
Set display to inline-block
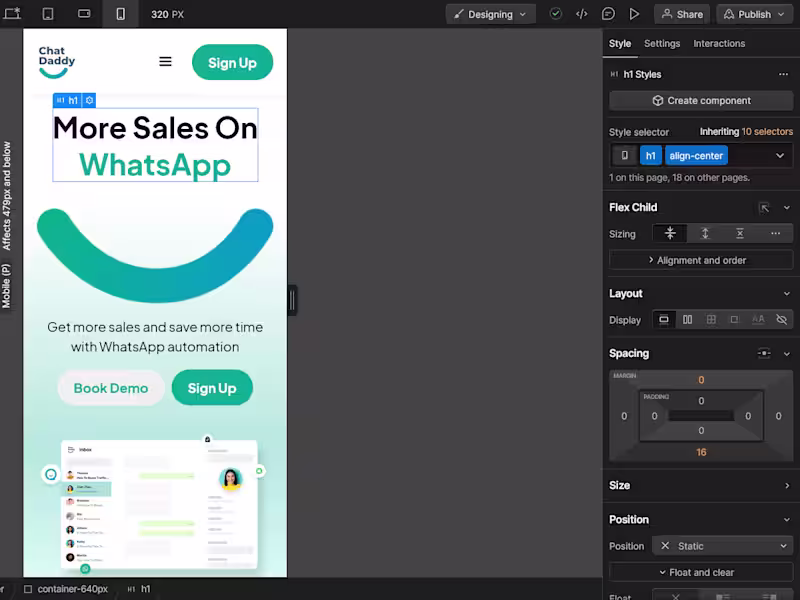pyautogui.click(x=734, y=320)
